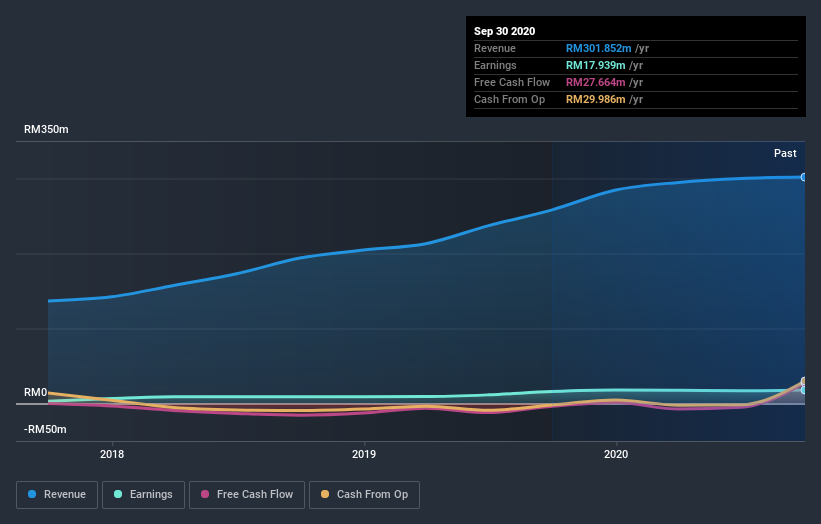Click the RM27.664m free cash flow value
The height and width of the screenshot is (524, 821).
(x=595, y=82)
